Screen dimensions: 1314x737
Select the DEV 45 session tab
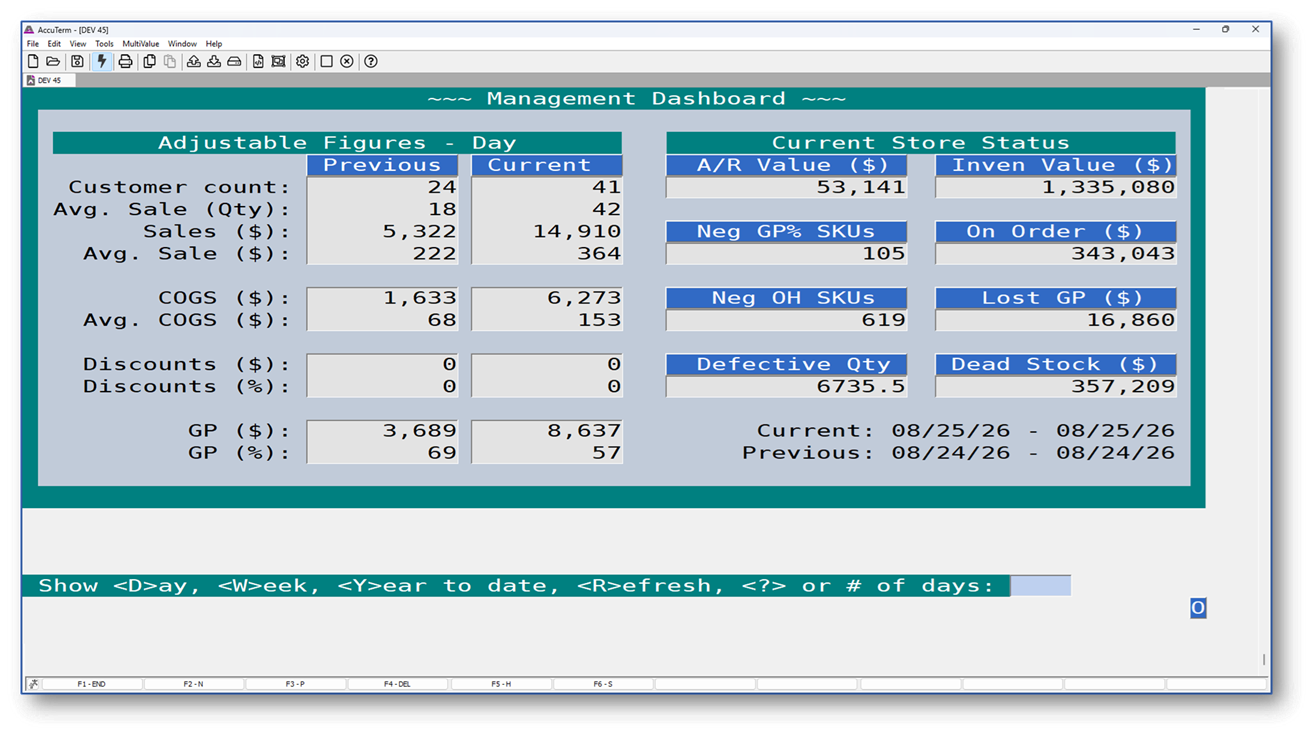(x=48, y=80)
